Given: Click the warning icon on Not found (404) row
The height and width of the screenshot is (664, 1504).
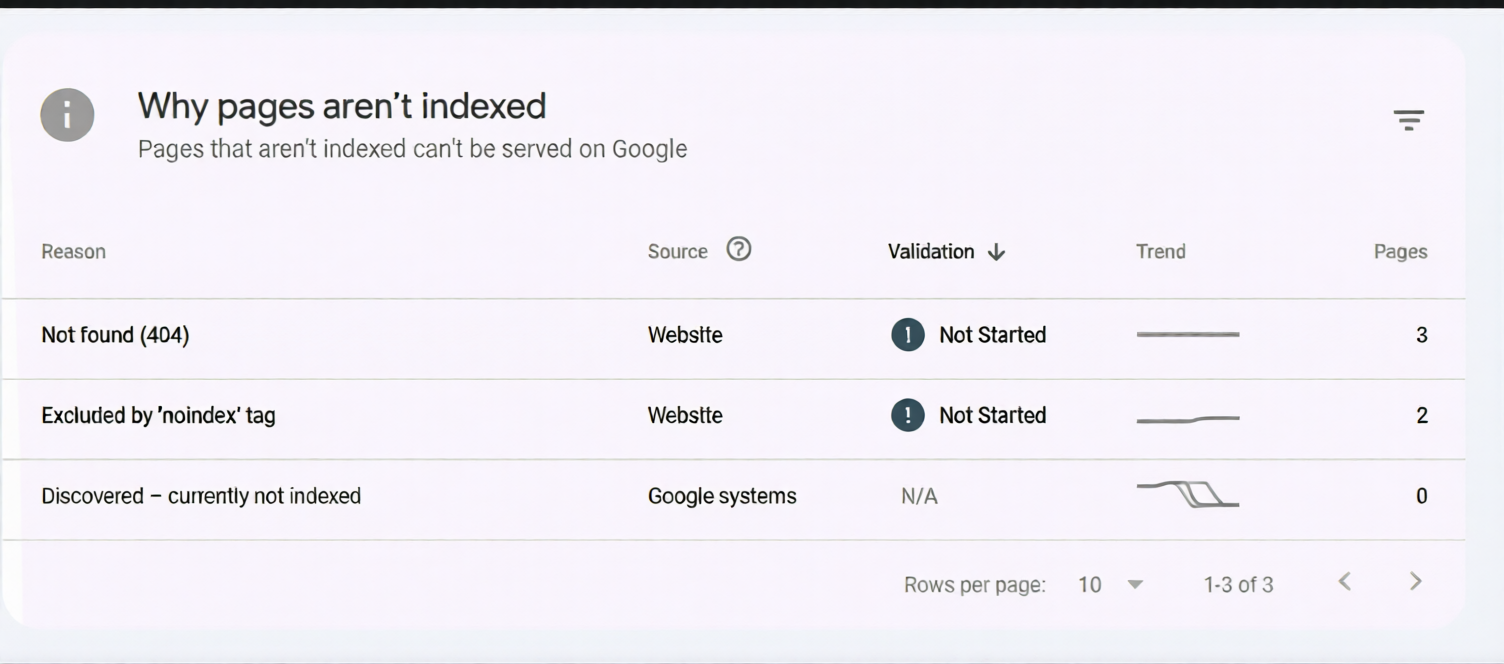Looking at the screenshot, I should [907, 335].
